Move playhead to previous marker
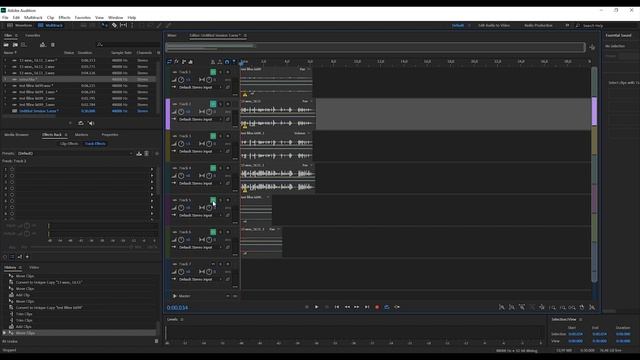This screenshot has width=640, height=360. tap(337, 307)
